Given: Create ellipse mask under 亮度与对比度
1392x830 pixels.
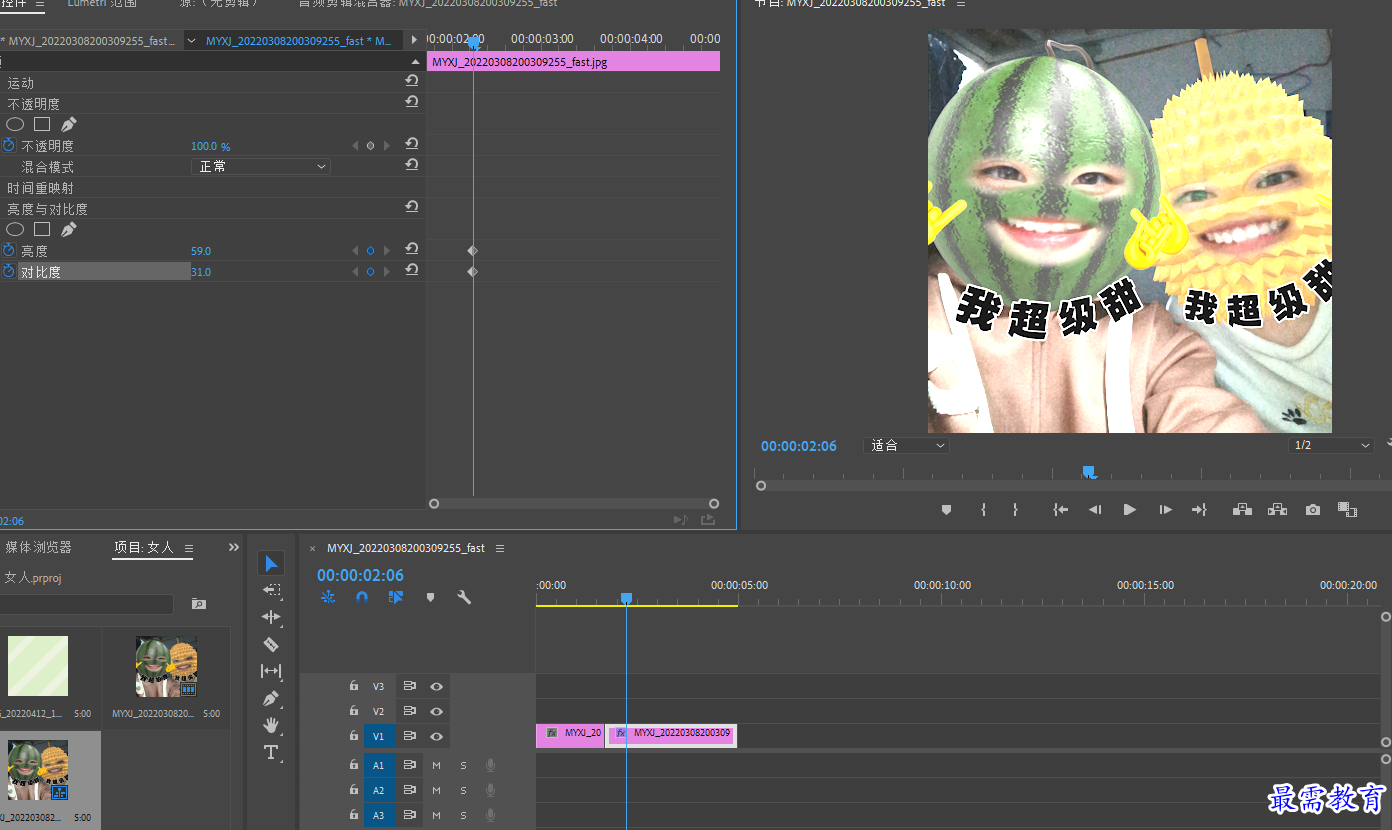Looking at the screenshot, I should 15,230.
